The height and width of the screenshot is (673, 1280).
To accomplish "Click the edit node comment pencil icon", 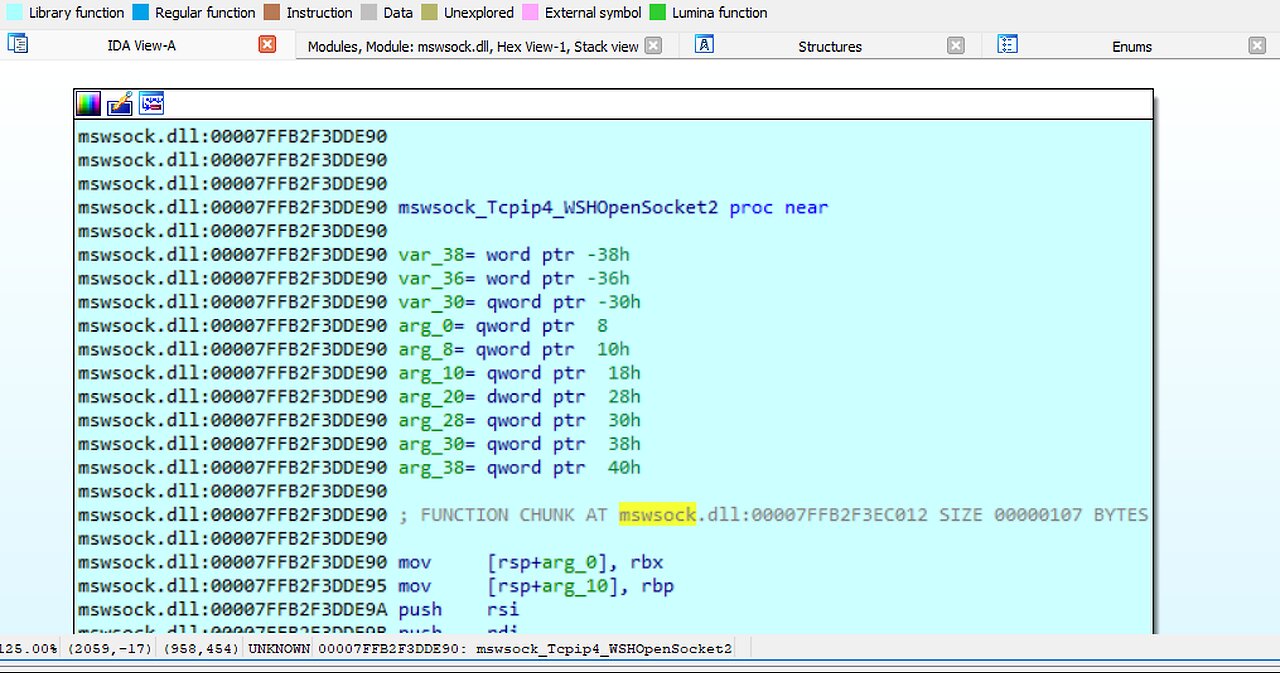I will [x=120, y=103].
